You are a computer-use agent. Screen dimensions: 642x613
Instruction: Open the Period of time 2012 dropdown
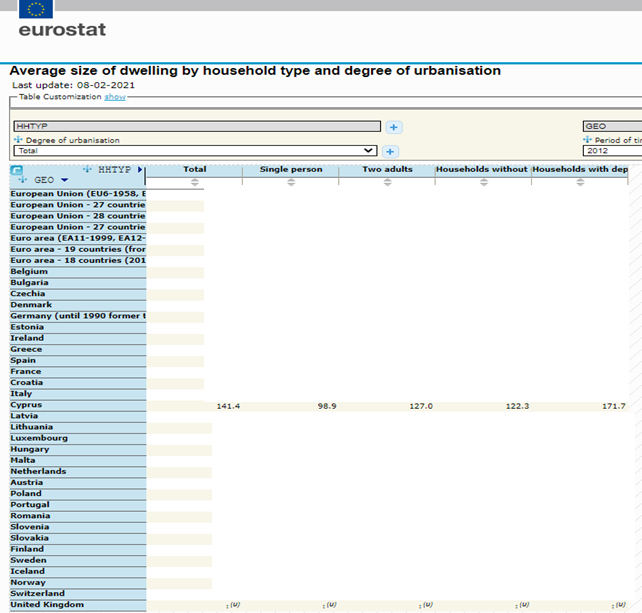611,151
